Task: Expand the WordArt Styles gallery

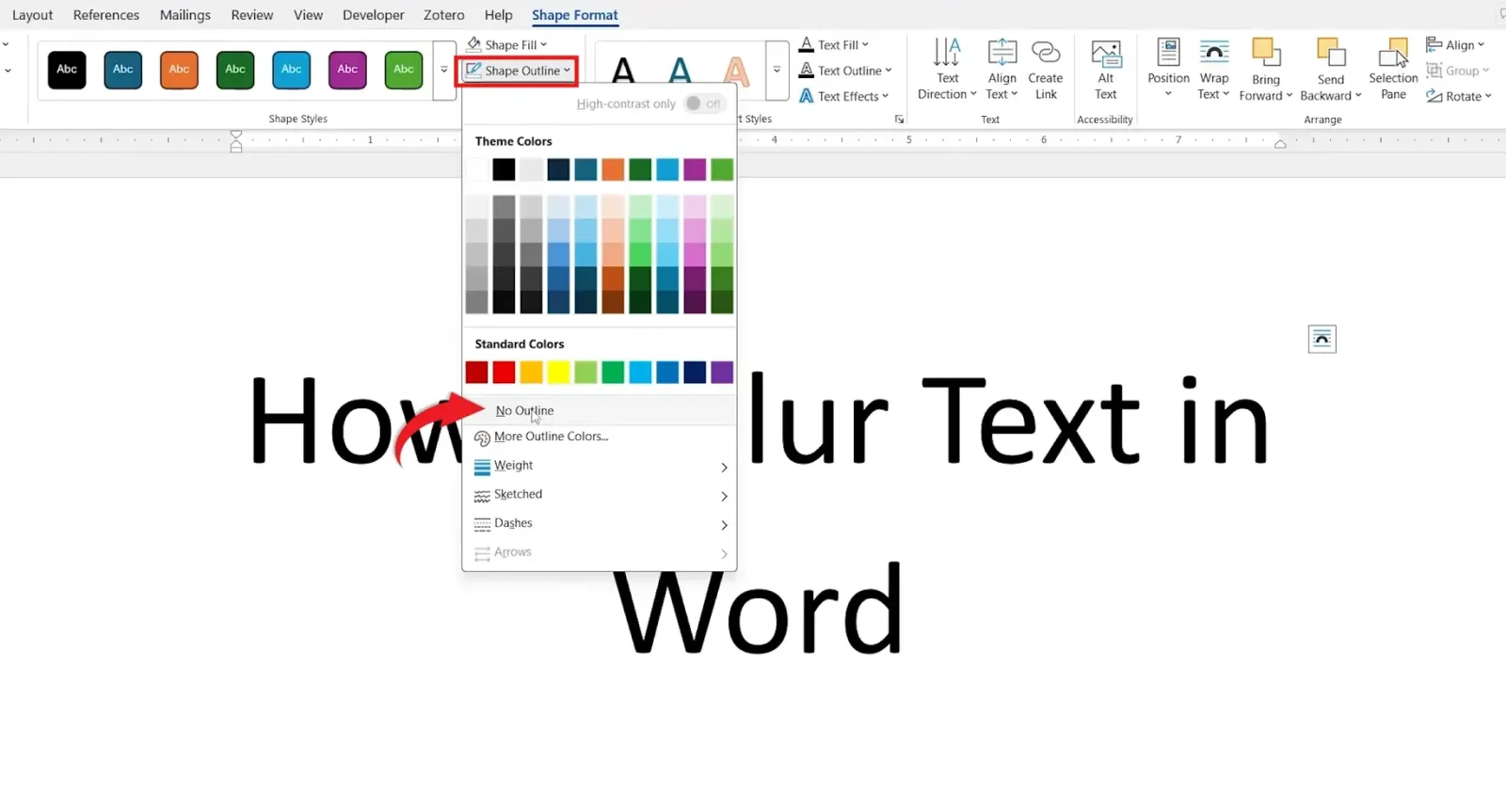Action: (777, 70)
